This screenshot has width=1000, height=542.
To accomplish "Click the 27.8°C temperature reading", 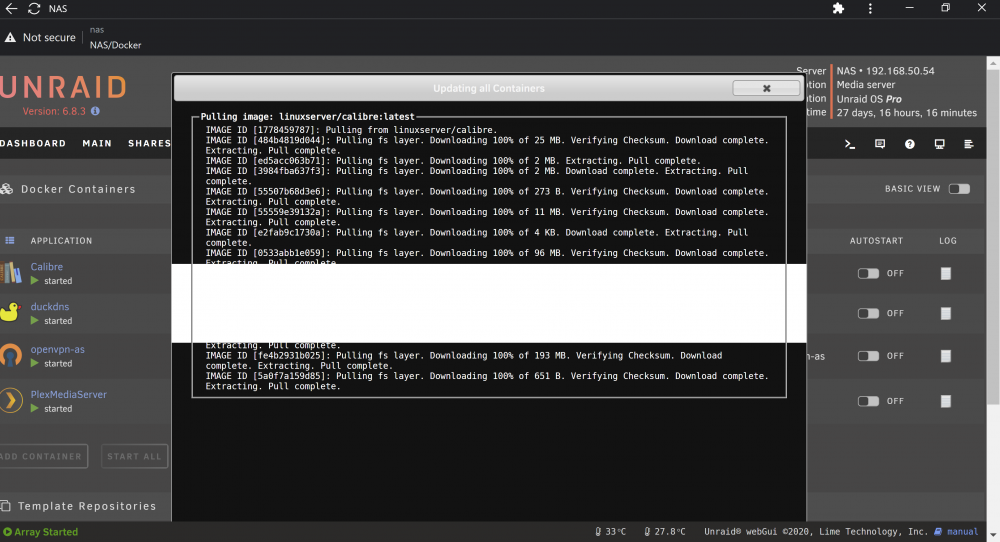I will point(670,532).
